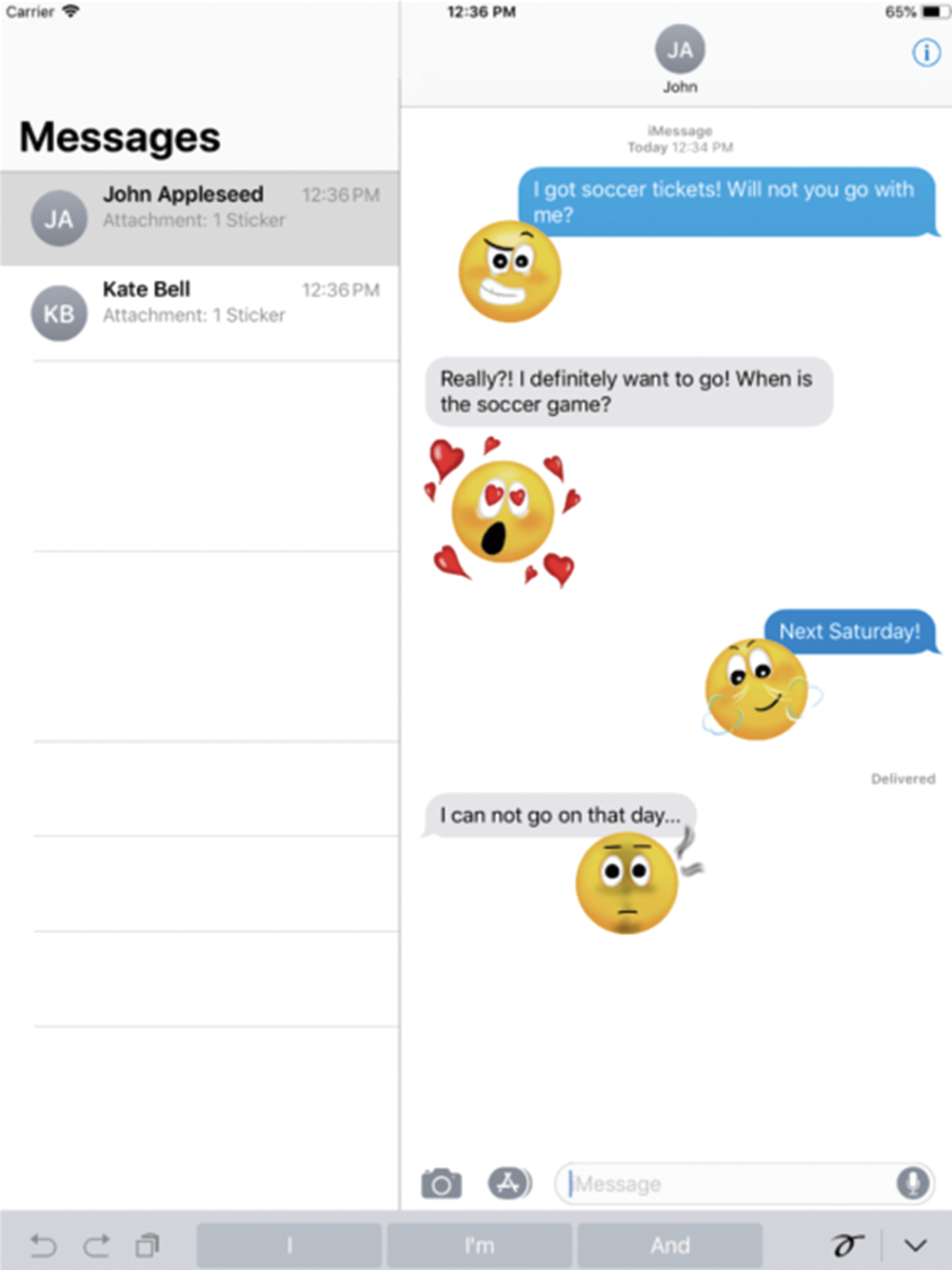The height and width of the screenshot is (1270, 952).
Task: Select the John Appleseed conversation
Action: (200, 218)
